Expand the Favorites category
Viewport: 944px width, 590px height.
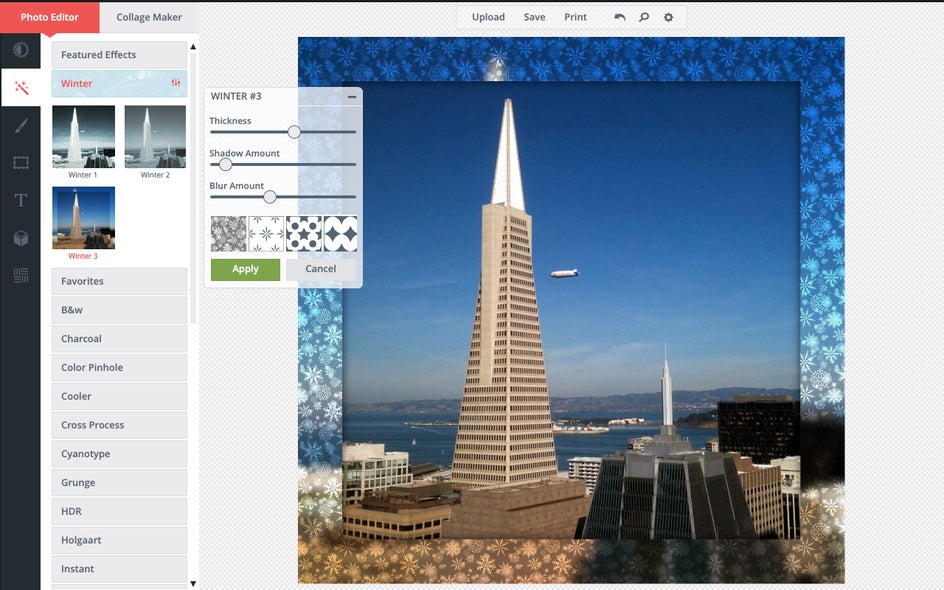(x=119, y=281)
